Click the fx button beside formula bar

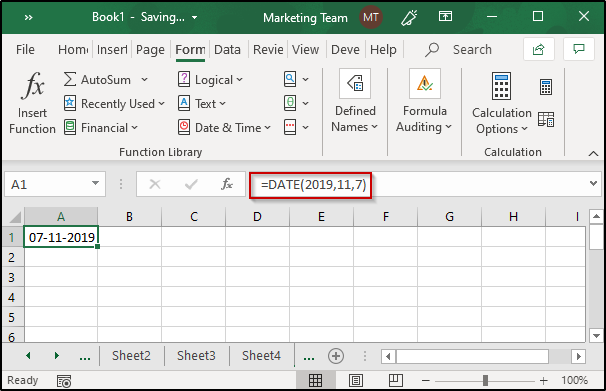(227, 184)
